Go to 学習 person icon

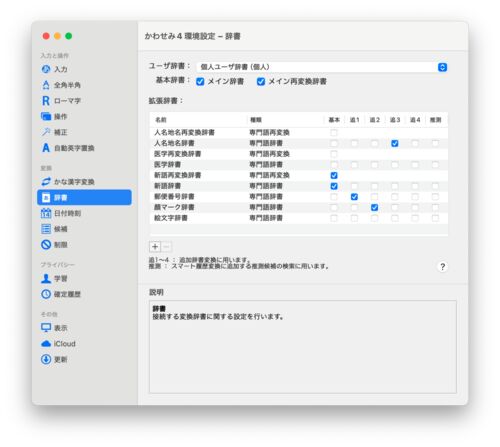46,278
